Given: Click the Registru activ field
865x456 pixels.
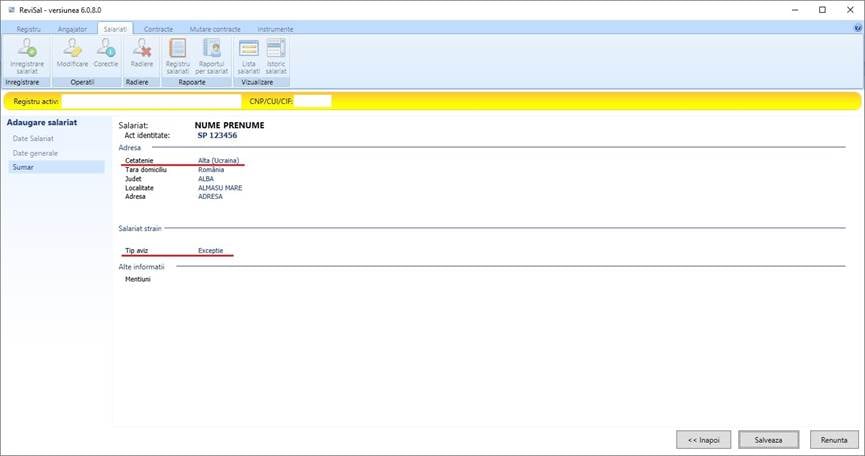Looking at the screenshot, I should (152, 101).
